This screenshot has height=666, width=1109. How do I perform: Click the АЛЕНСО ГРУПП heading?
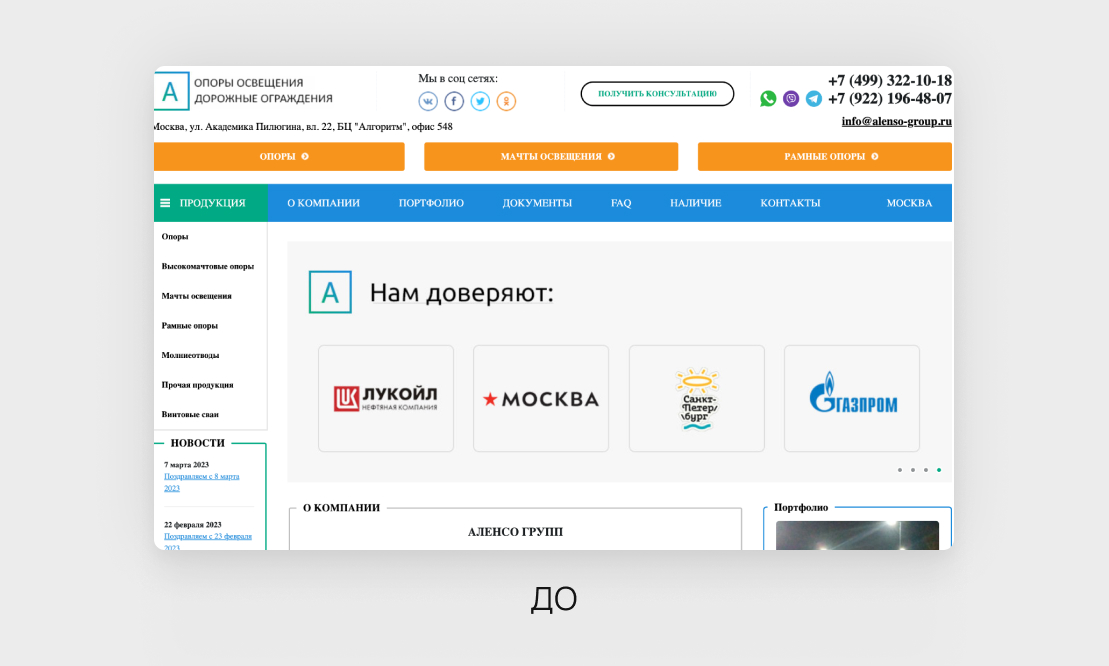click(516, 532)
